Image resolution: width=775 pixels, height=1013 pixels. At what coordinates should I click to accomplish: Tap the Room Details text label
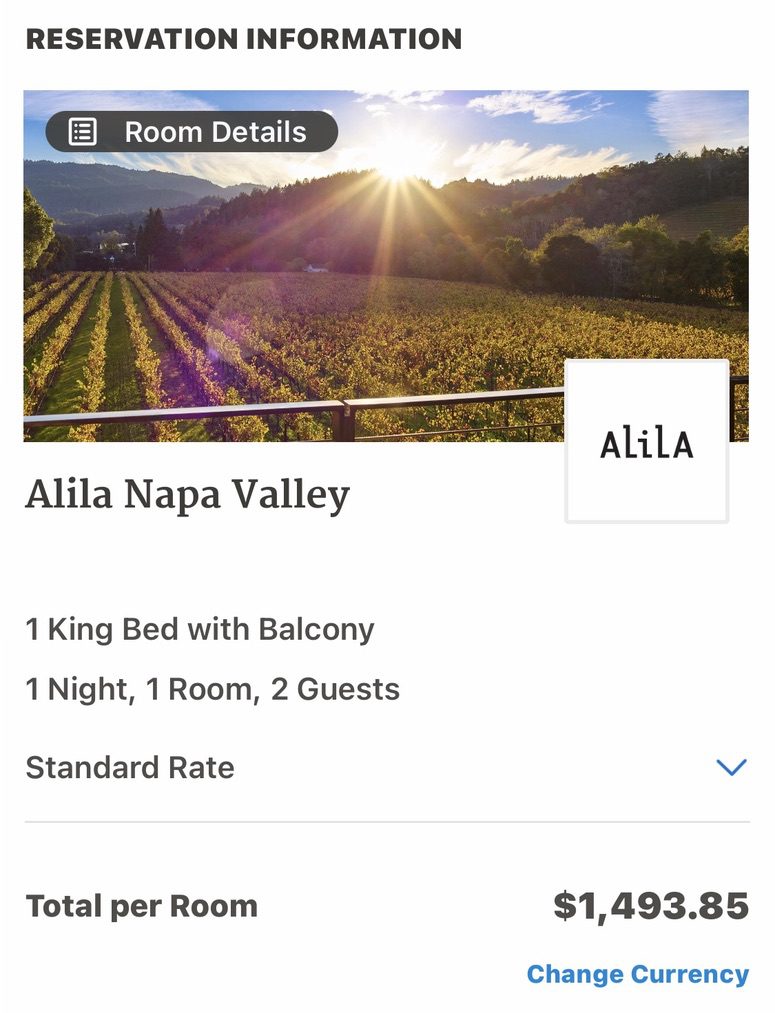click(216, 132)
